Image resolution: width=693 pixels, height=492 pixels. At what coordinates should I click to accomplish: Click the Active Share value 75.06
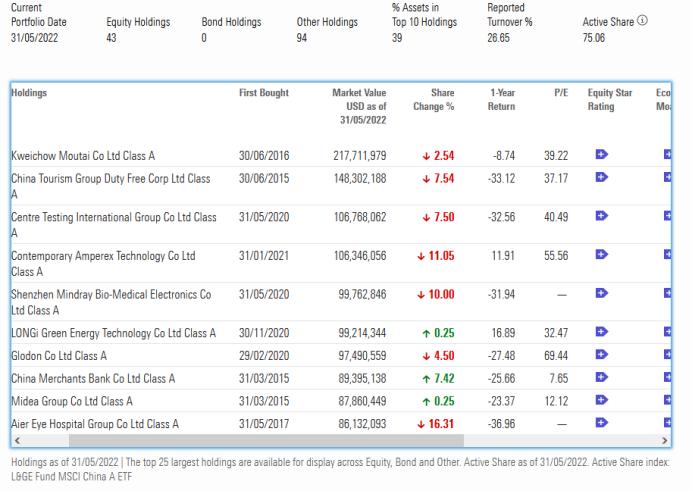pyautogui.click(x=594, y=38)
